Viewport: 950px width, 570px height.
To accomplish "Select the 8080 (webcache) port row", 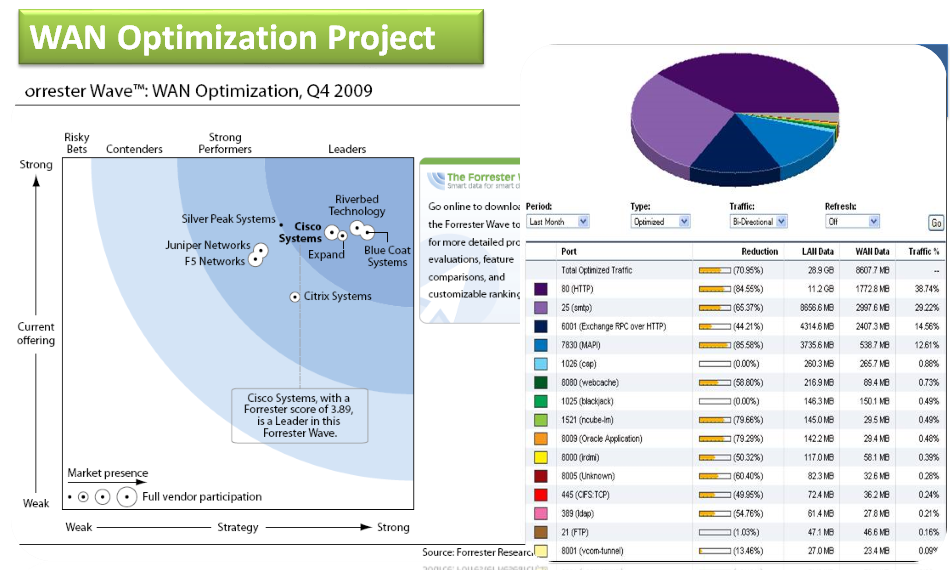I will pos(734,383).
